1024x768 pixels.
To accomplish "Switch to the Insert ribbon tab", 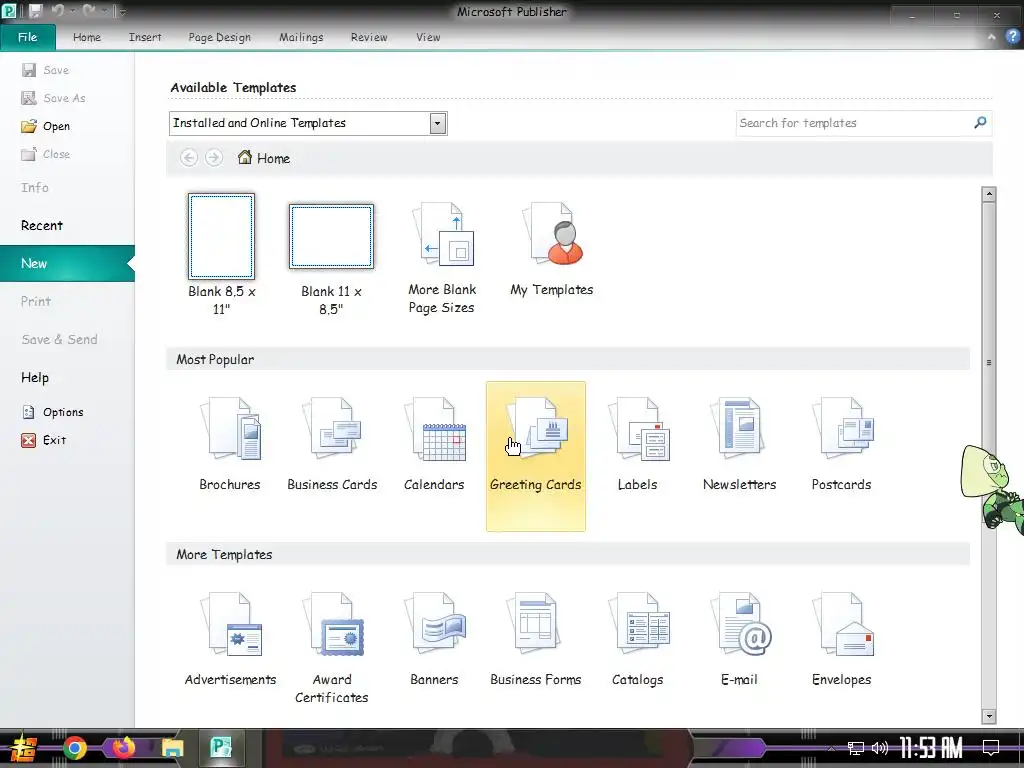I will [x=145, y=37].
